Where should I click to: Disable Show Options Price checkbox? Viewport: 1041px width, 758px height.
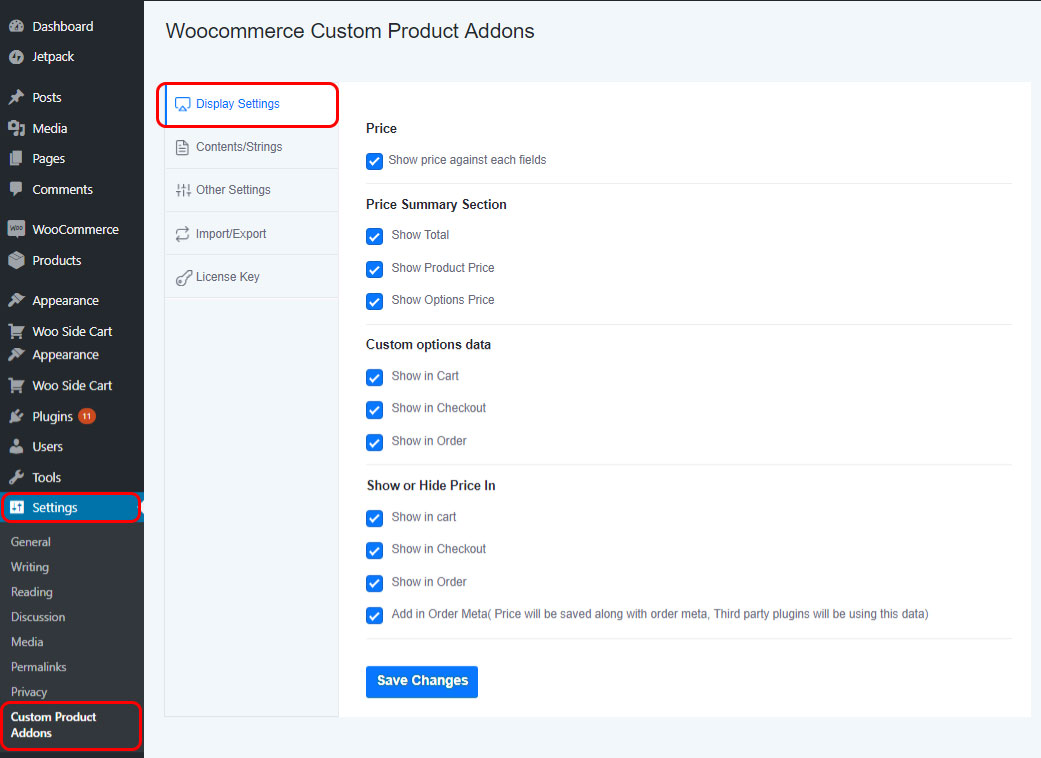pyautogui.click(x=374, y=301)
